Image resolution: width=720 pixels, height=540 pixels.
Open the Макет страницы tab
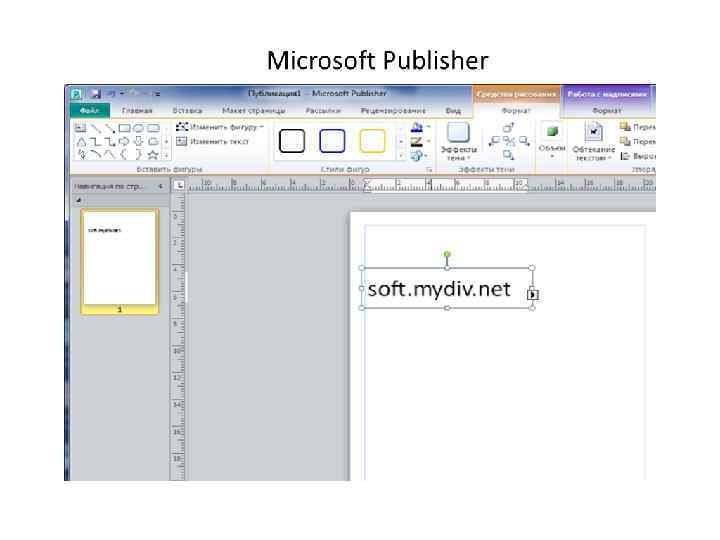[x=253, y=111]
